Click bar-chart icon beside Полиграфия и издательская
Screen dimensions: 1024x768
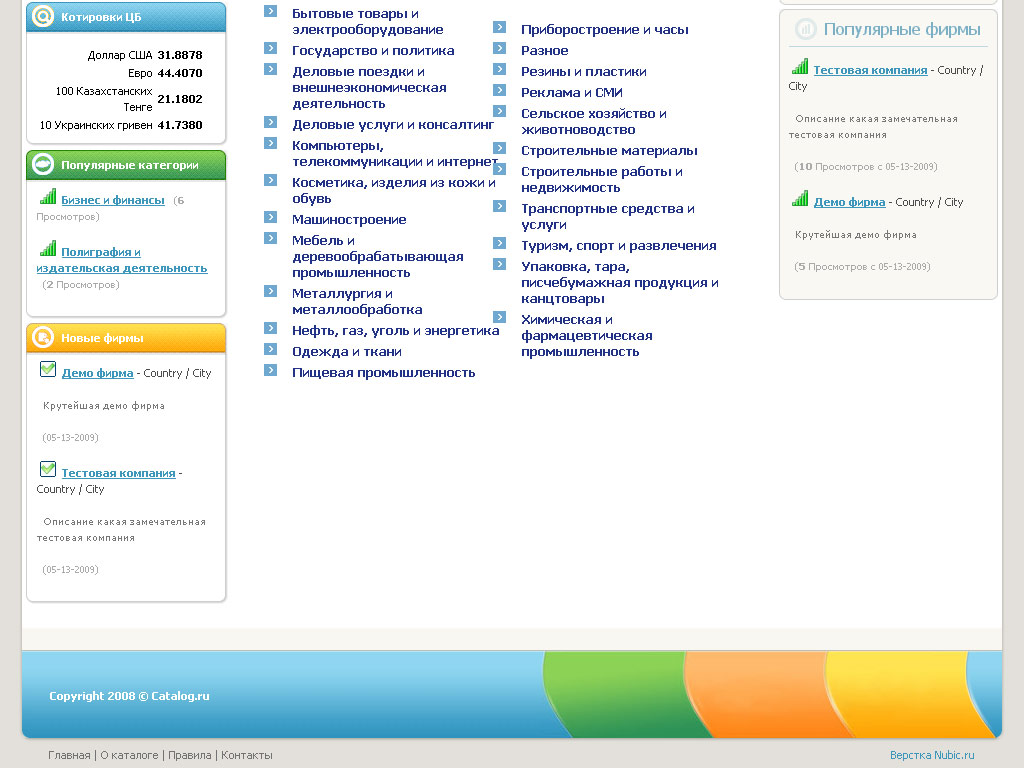[x=48, y=248]
